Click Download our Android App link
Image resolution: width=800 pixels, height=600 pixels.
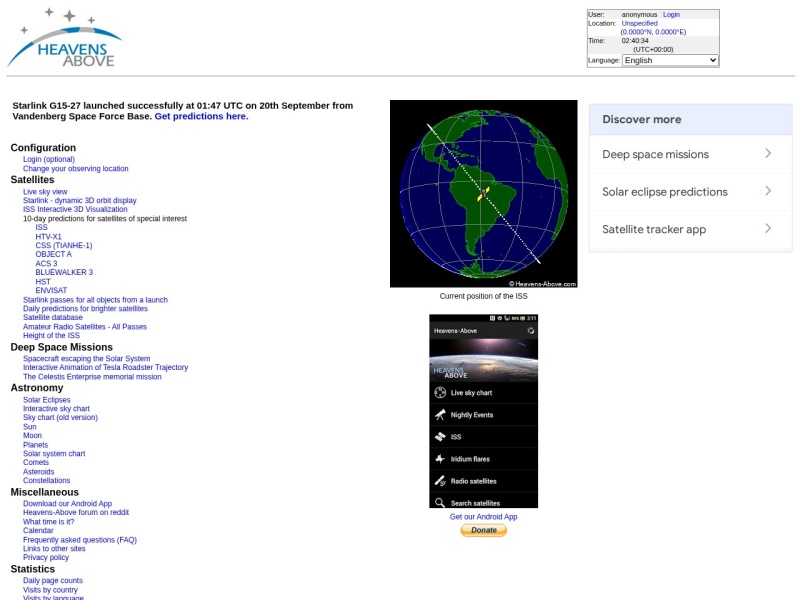click(67, 504)
